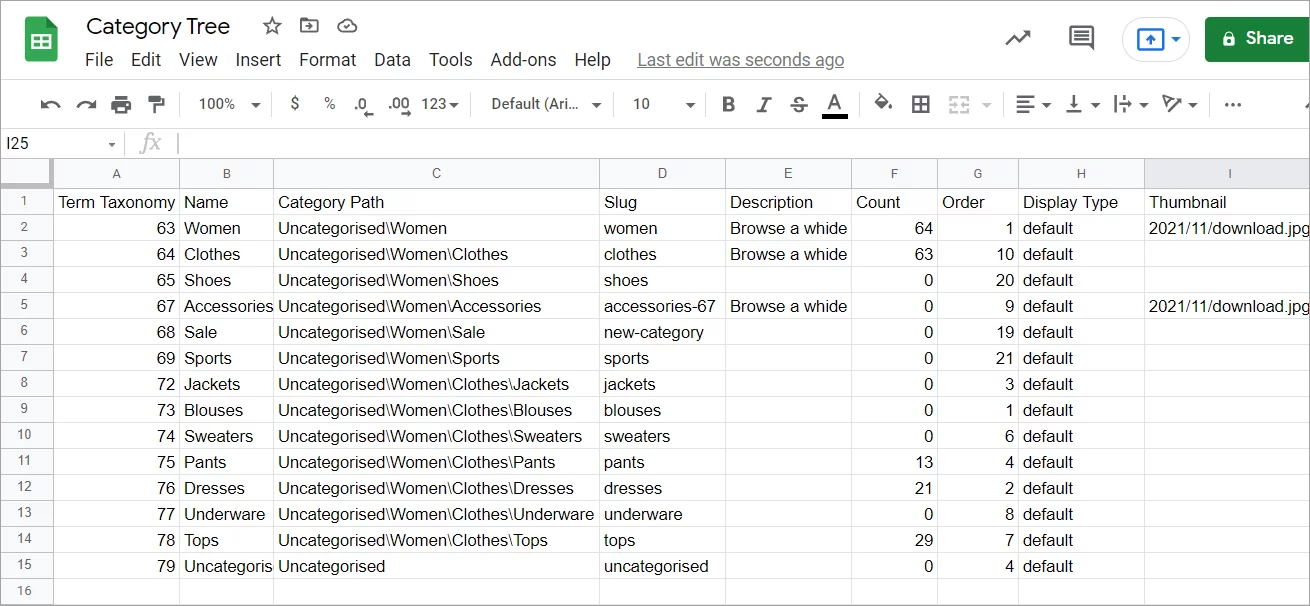Open the Text color picker
Screen dimensions: 1310x606
click(834, 104)
